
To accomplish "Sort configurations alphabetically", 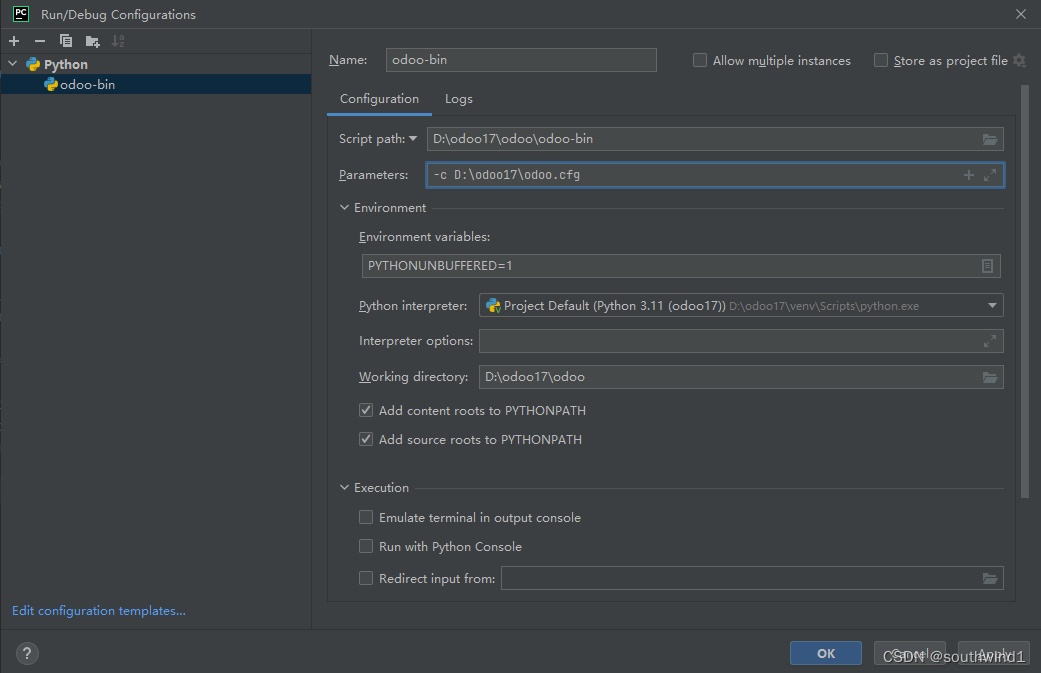I will (118, 41).
